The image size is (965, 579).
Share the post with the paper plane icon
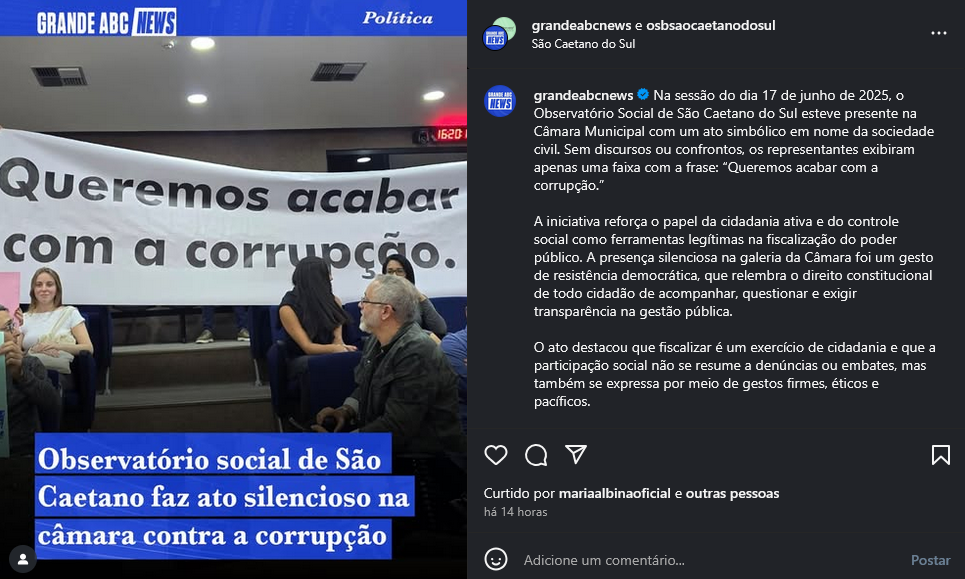[x=576, y=454]
